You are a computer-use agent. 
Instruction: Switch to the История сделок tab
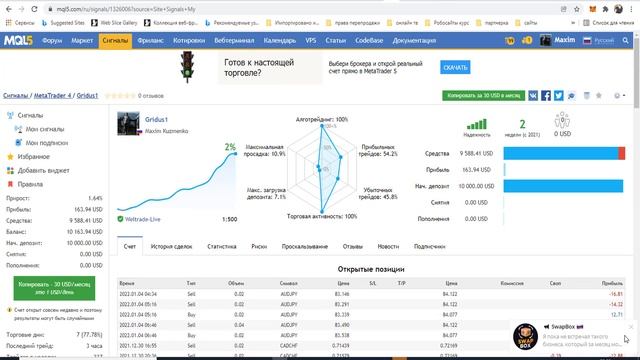pos(171,247)
